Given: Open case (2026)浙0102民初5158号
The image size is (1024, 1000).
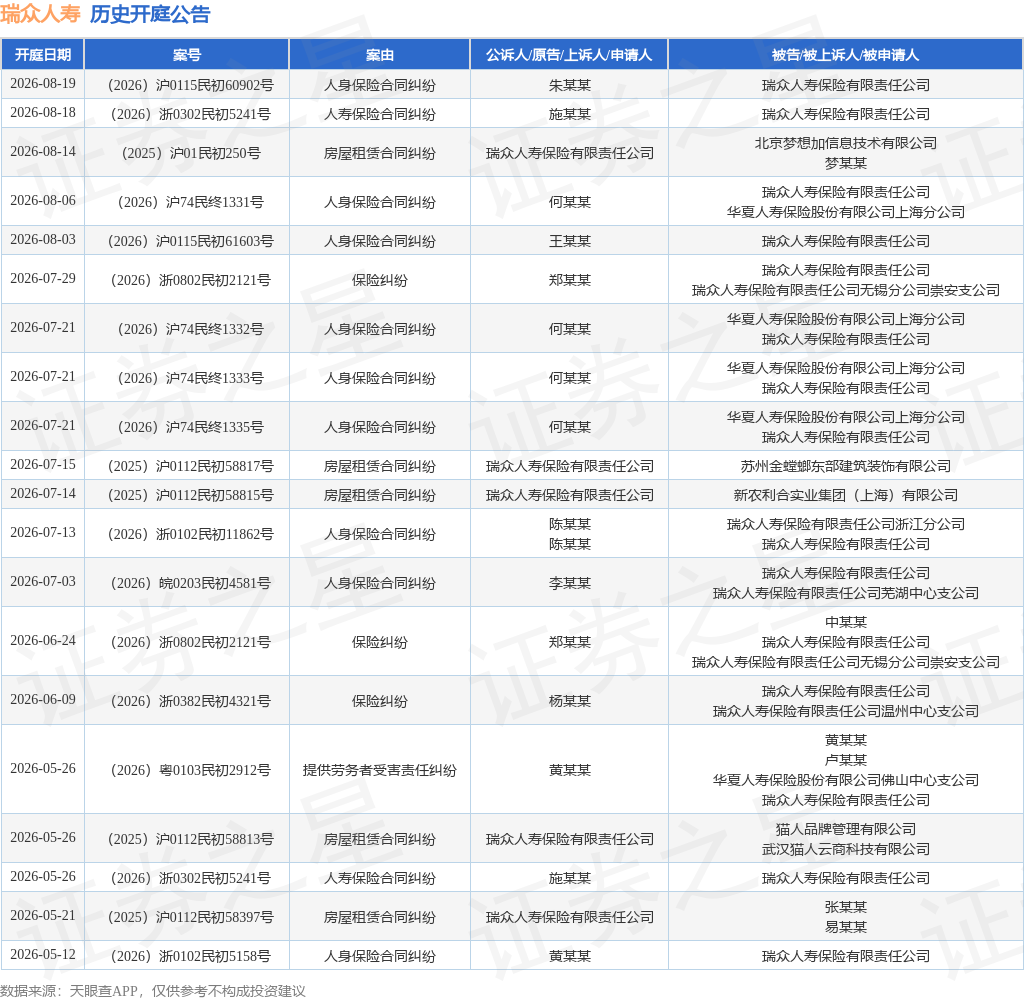Looking at the screenshot, I should [191, 956].
